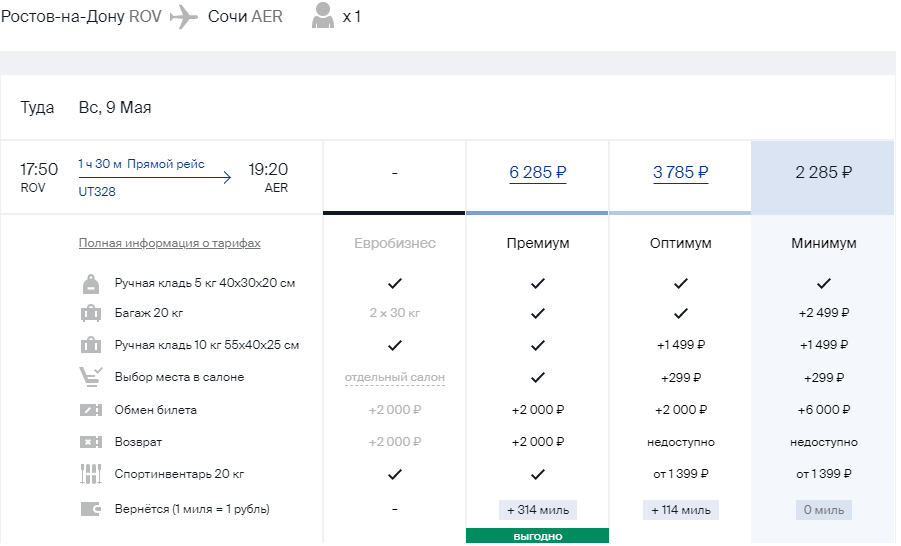Viewport: 901px width, 546px height.
Task: Click the x 1 passenger count
Action: (x=352, y=17)
